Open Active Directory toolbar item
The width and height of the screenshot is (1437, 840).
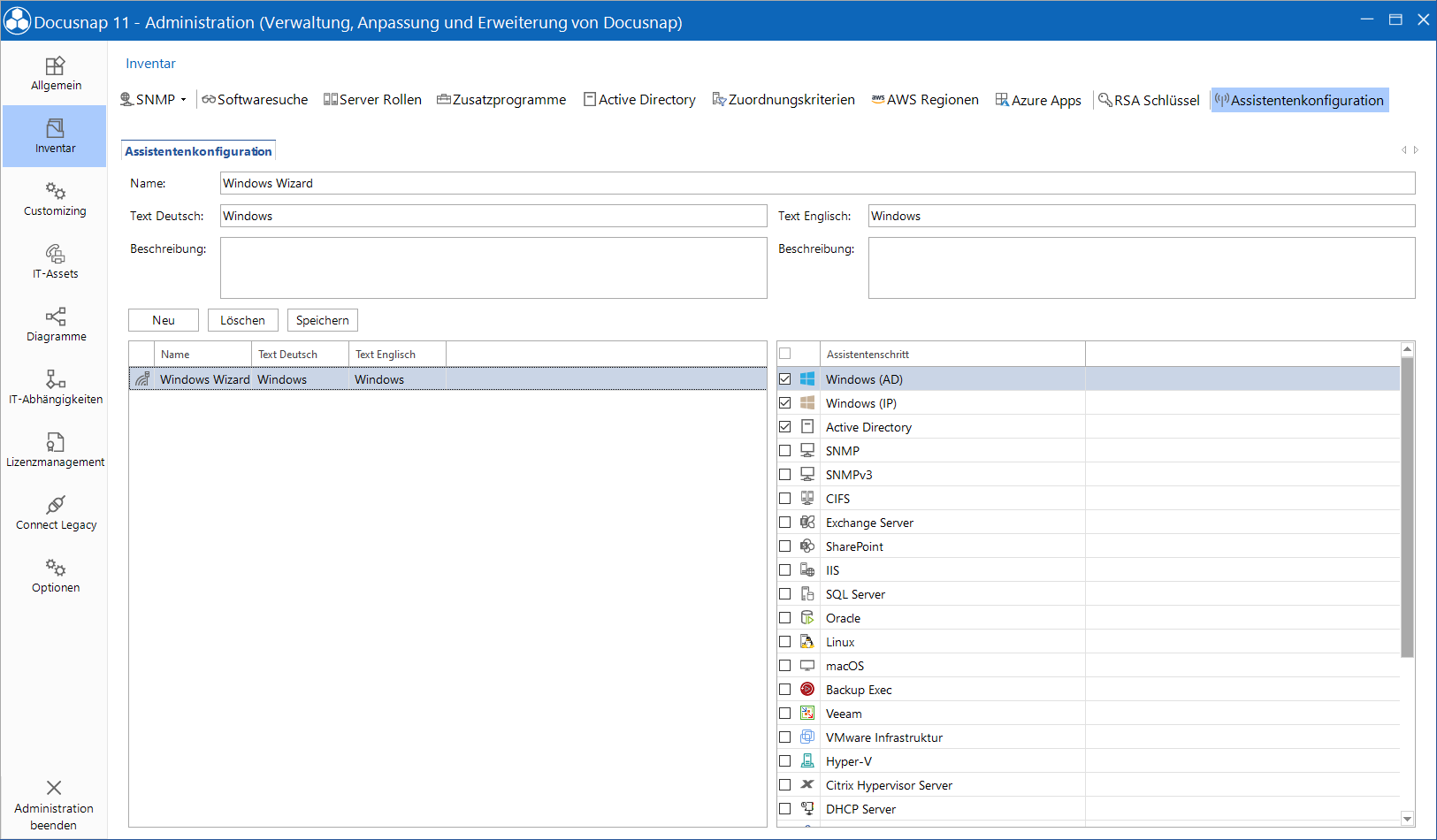pos(639,100)
